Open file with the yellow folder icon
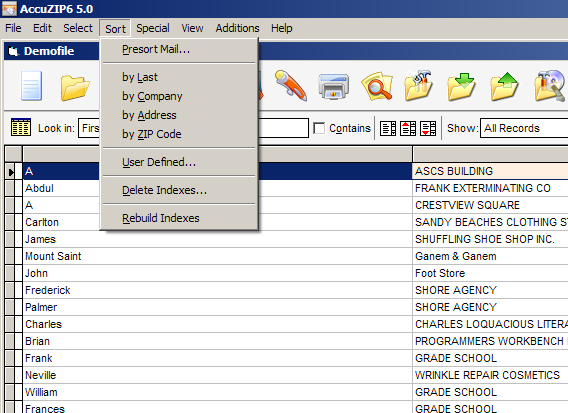 point(75,87)
